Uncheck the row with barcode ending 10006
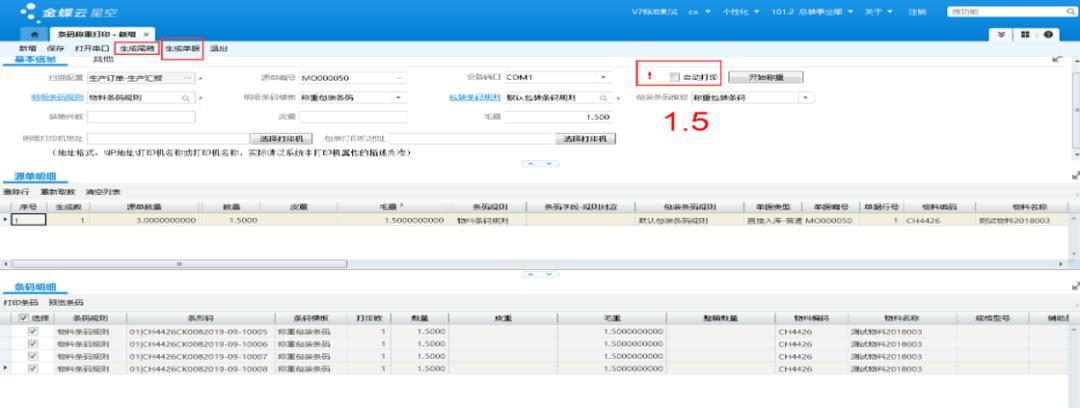 point(33,343)
